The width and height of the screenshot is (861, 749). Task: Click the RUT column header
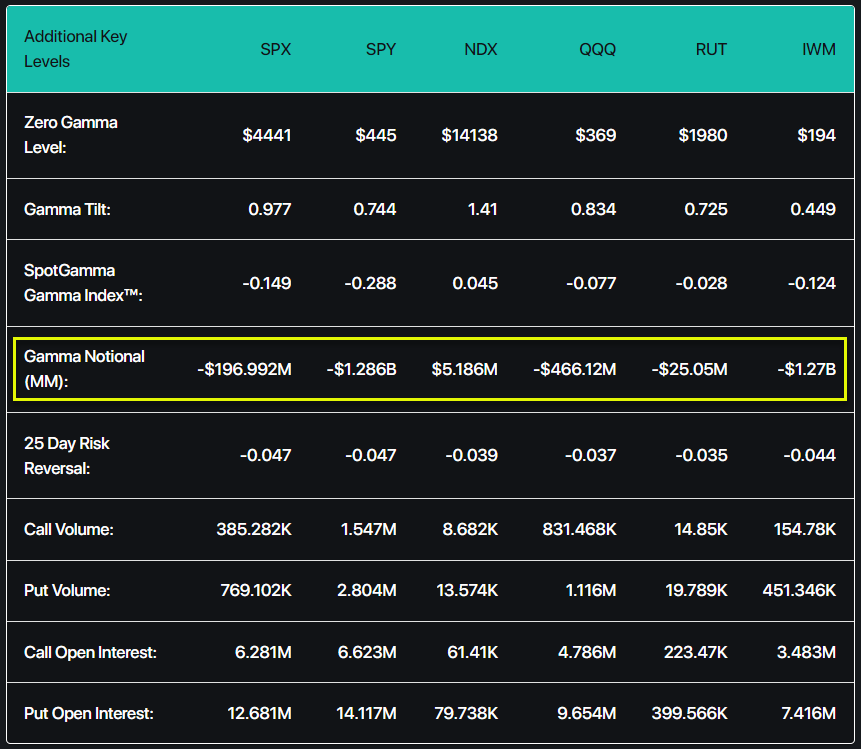(711, 49)
